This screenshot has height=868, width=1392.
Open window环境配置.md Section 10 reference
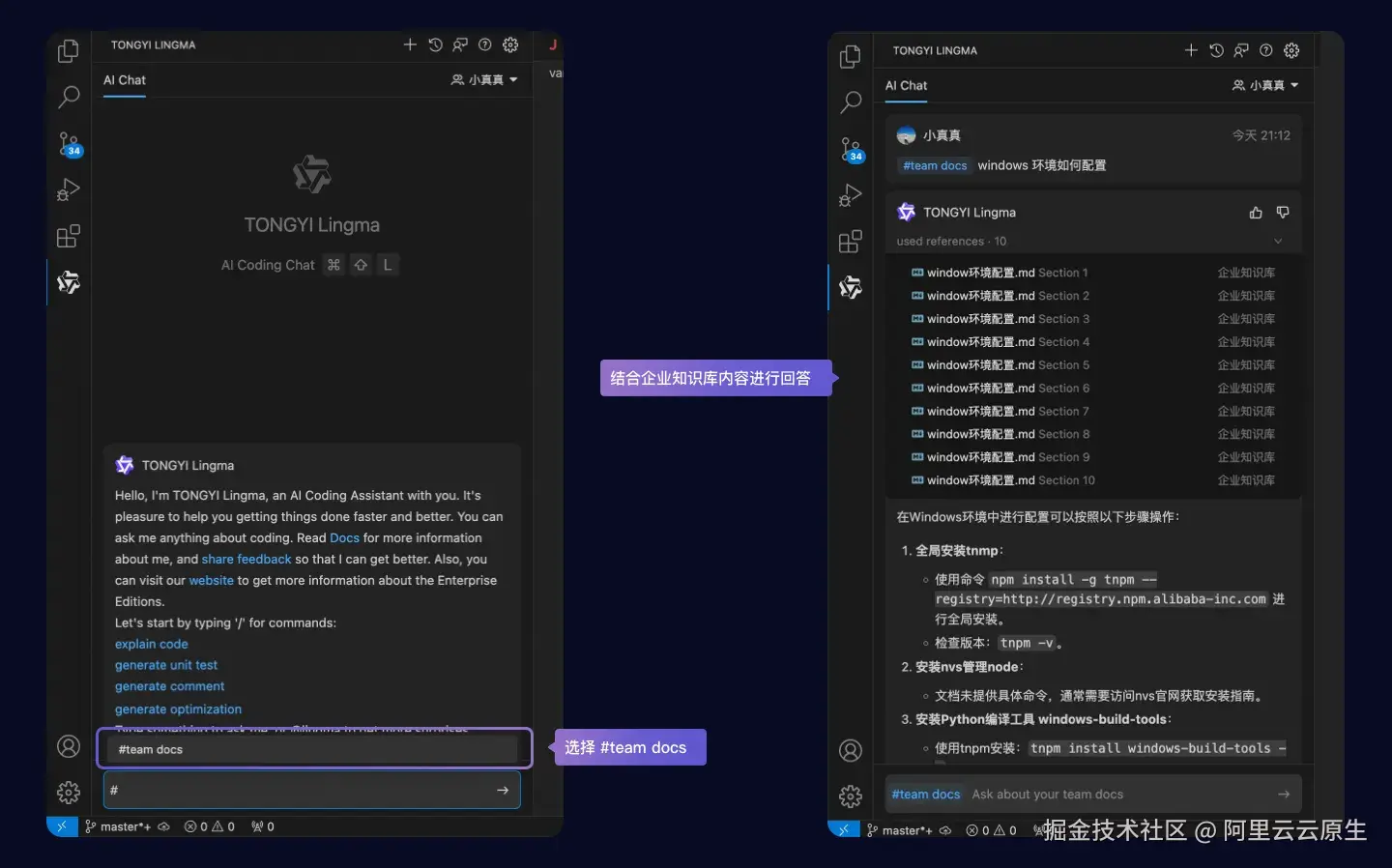tap(1093, 480)
